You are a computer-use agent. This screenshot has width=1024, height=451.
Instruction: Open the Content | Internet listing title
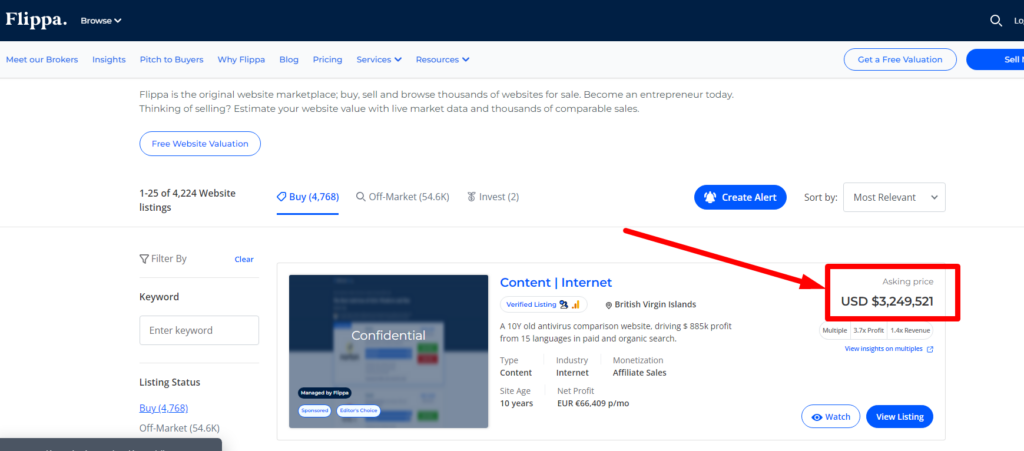point(556,283)
